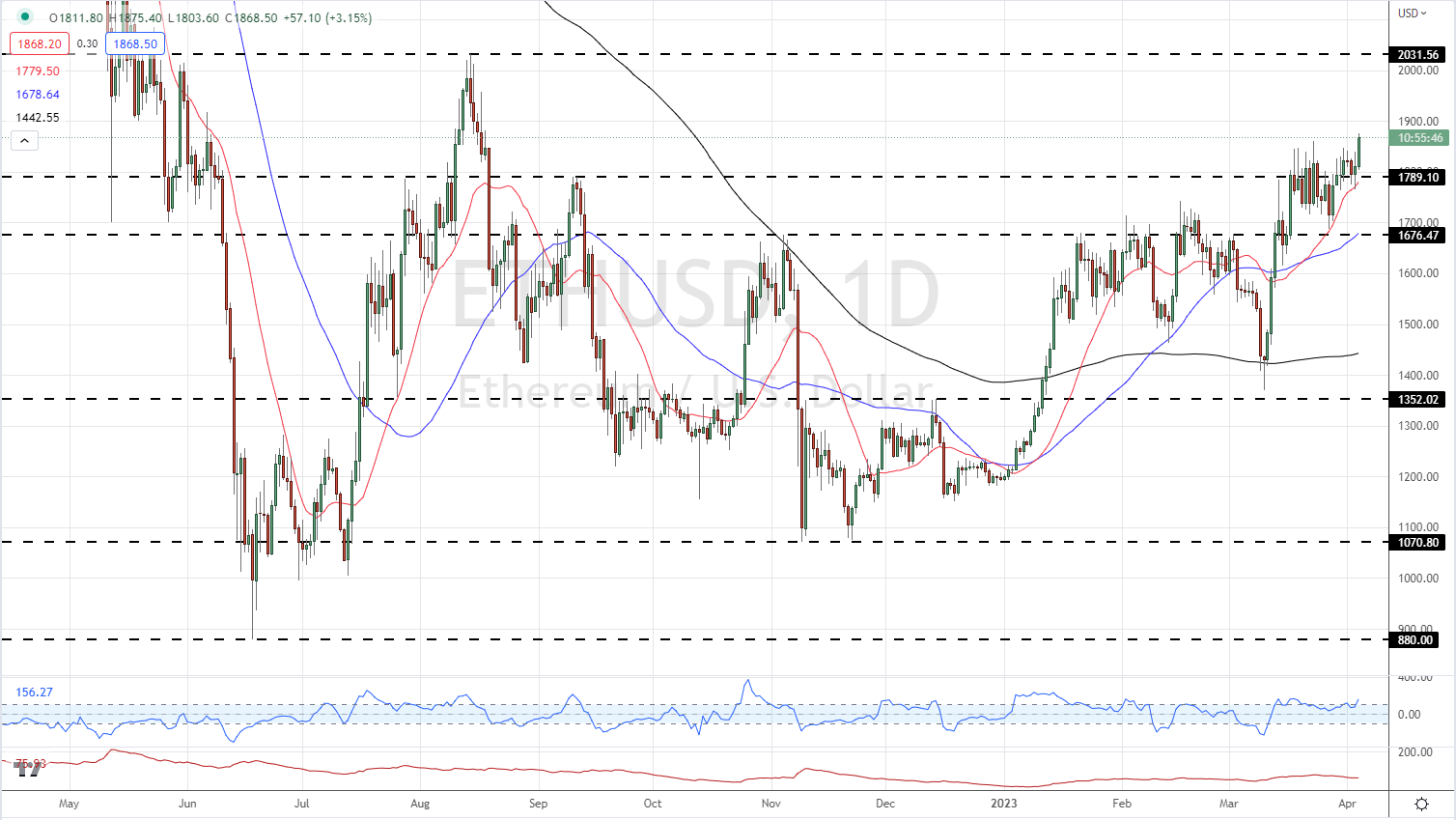The height and width of the screenshot is (820, 1456).
Task: Click the 1070.80 price level label
Action: (1418, 543)
